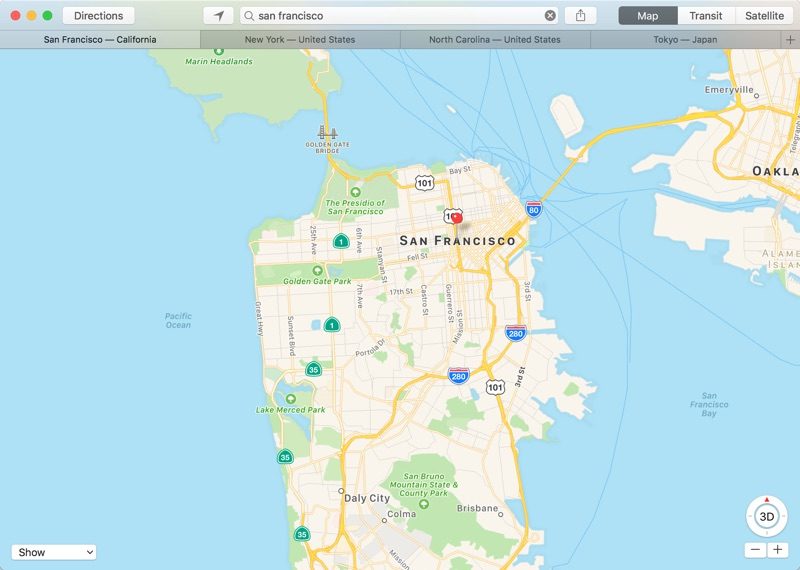The height and width of the screenshot is (570, 800).
Task: Click the lower Interstate 280 shield
Action: pos(459,376)
